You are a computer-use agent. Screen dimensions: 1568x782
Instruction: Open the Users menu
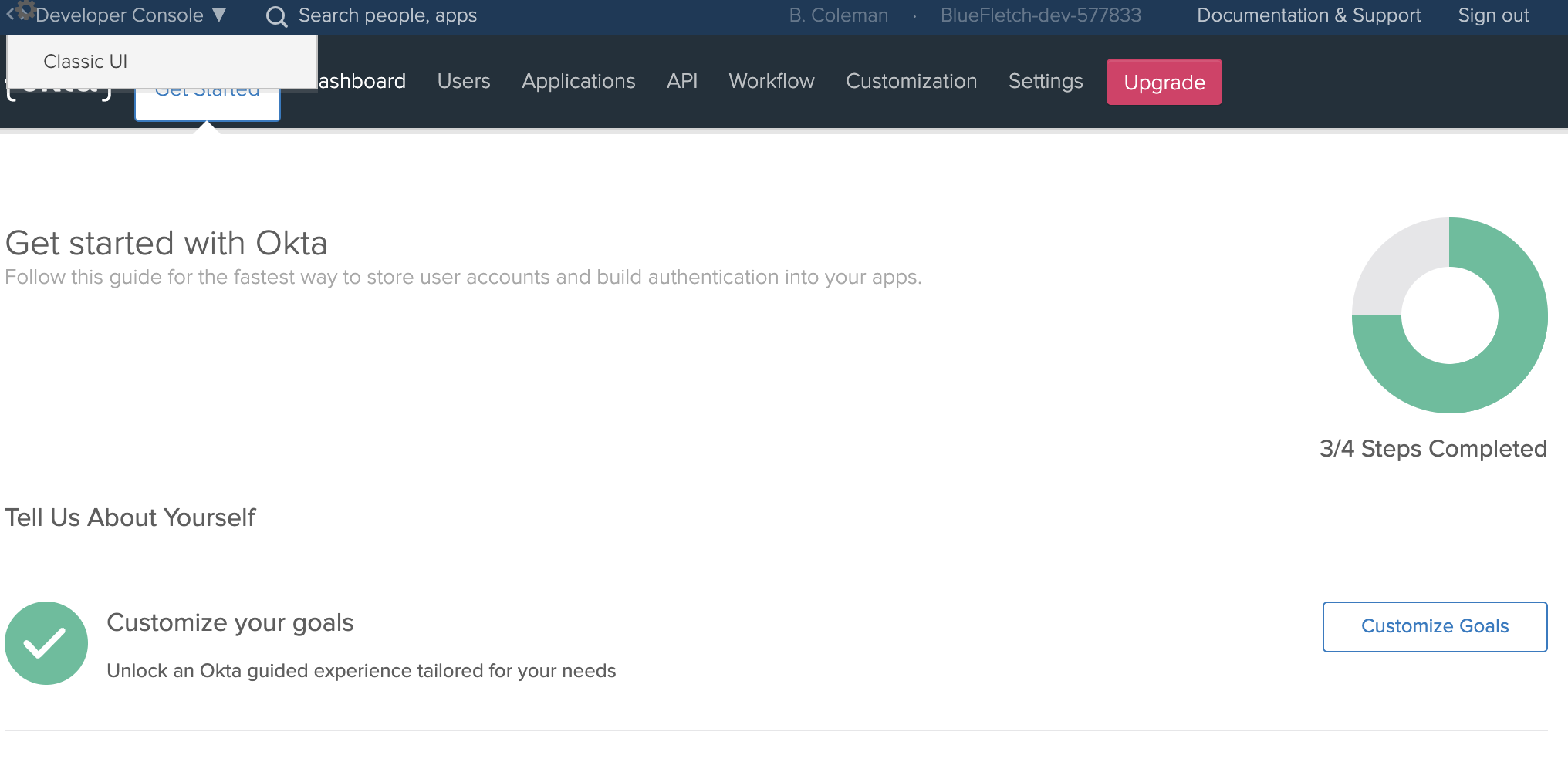pyautogui.click(x=464, y=81)
